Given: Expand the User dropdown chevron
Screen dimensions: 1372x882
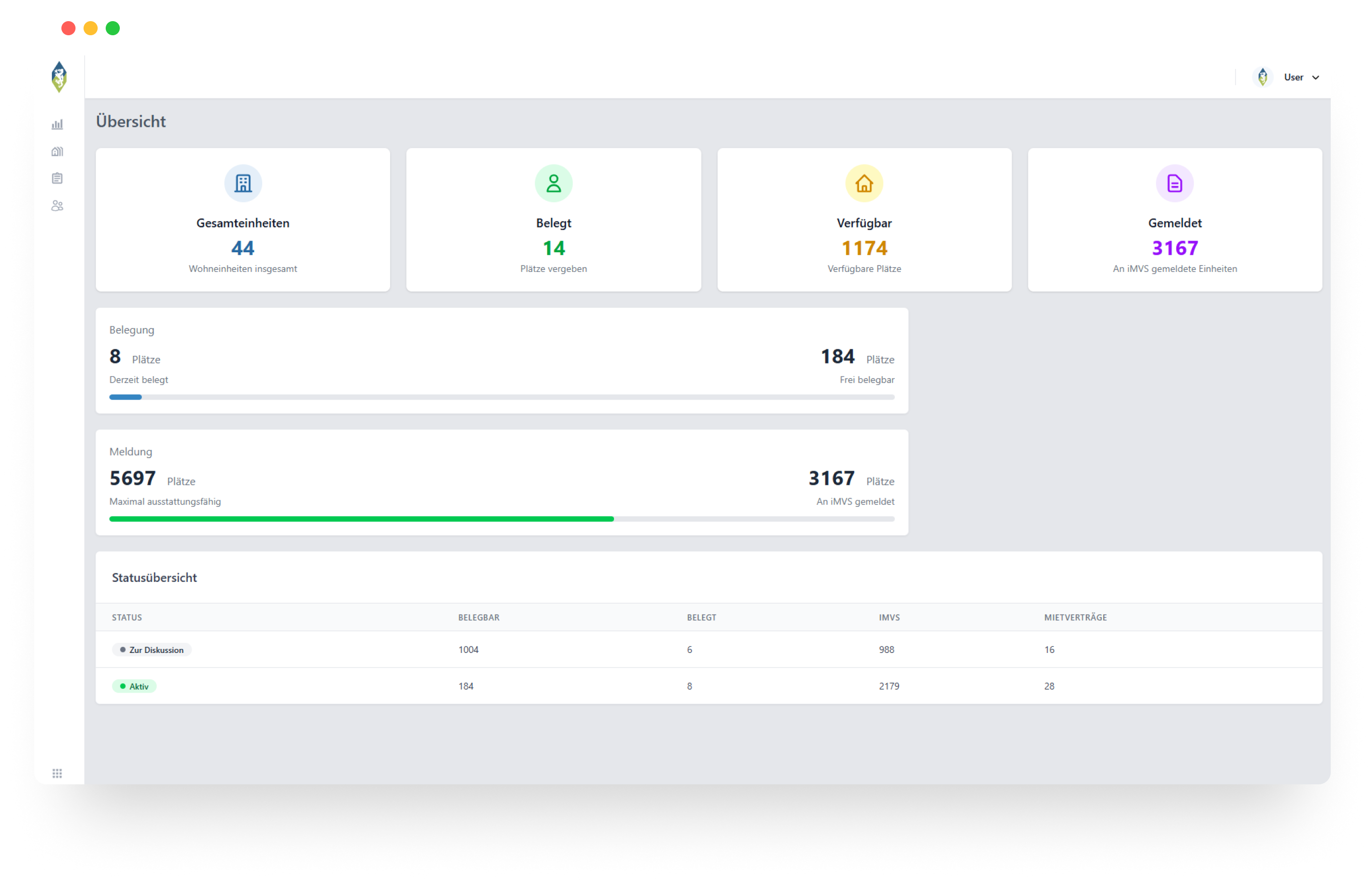Looking at the screenshot, I should click(1315, 78).
